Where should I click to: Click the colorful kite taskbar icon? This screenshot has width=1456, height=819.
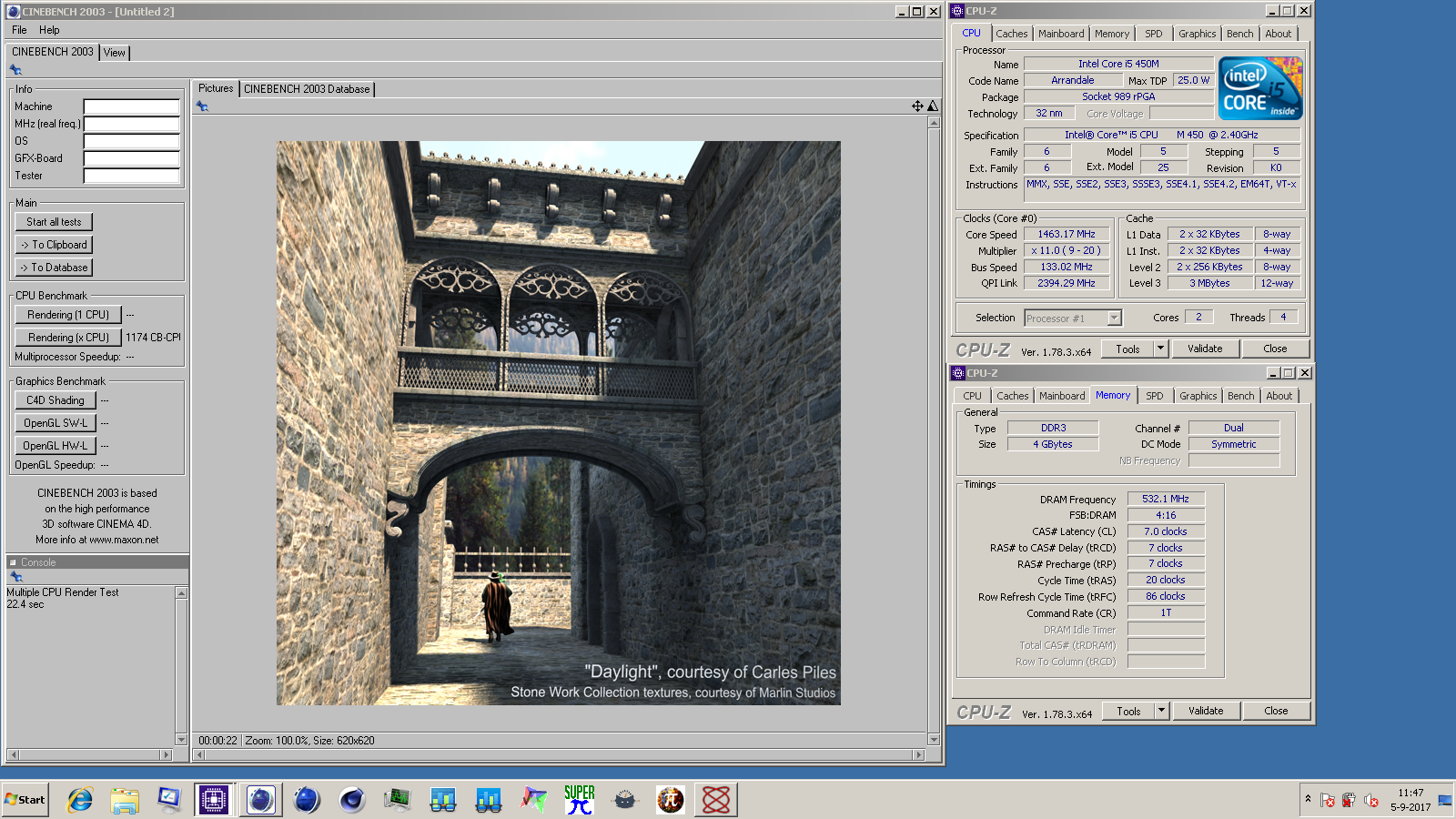534,800
